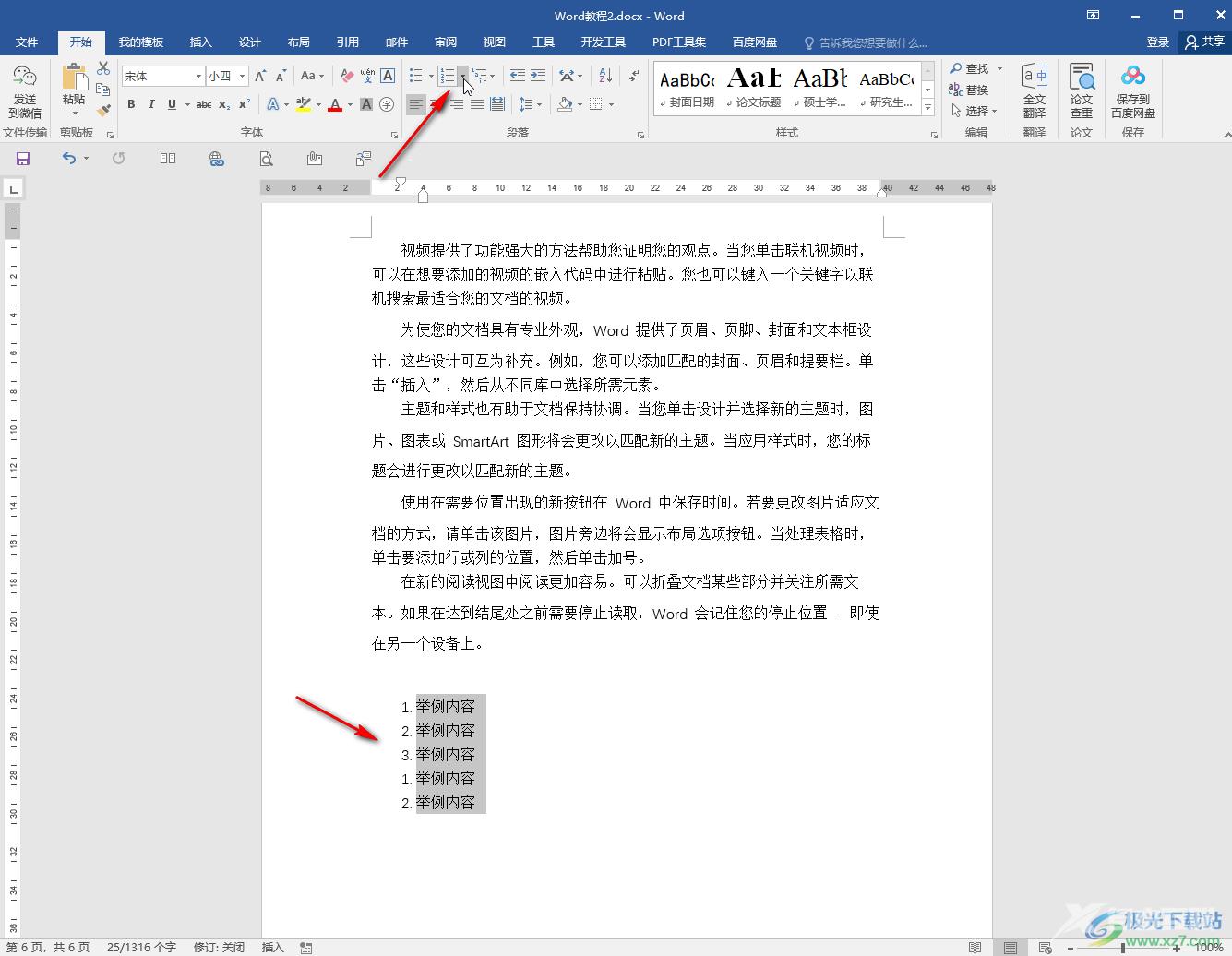Open the 文件 File menu
Viewport: 1232px width, 956px height.
(x=27, y=42)
